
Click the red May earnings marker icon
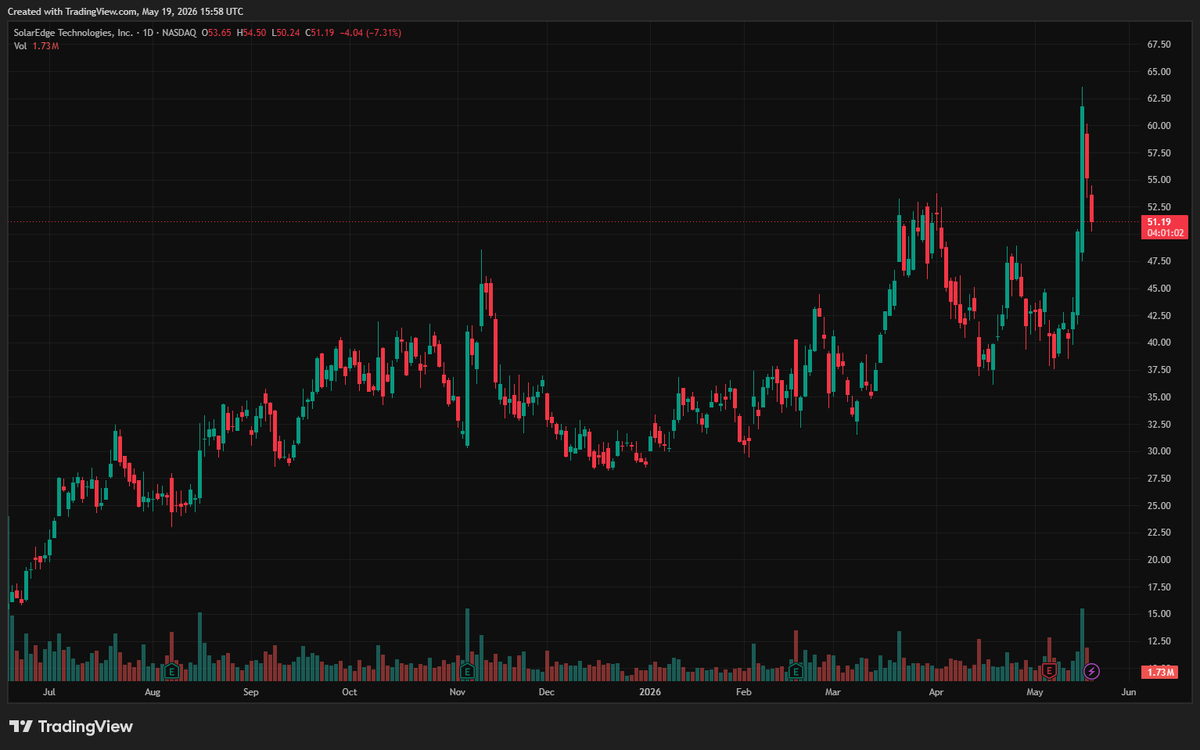pyautogui.click(x=1050, y=671)
